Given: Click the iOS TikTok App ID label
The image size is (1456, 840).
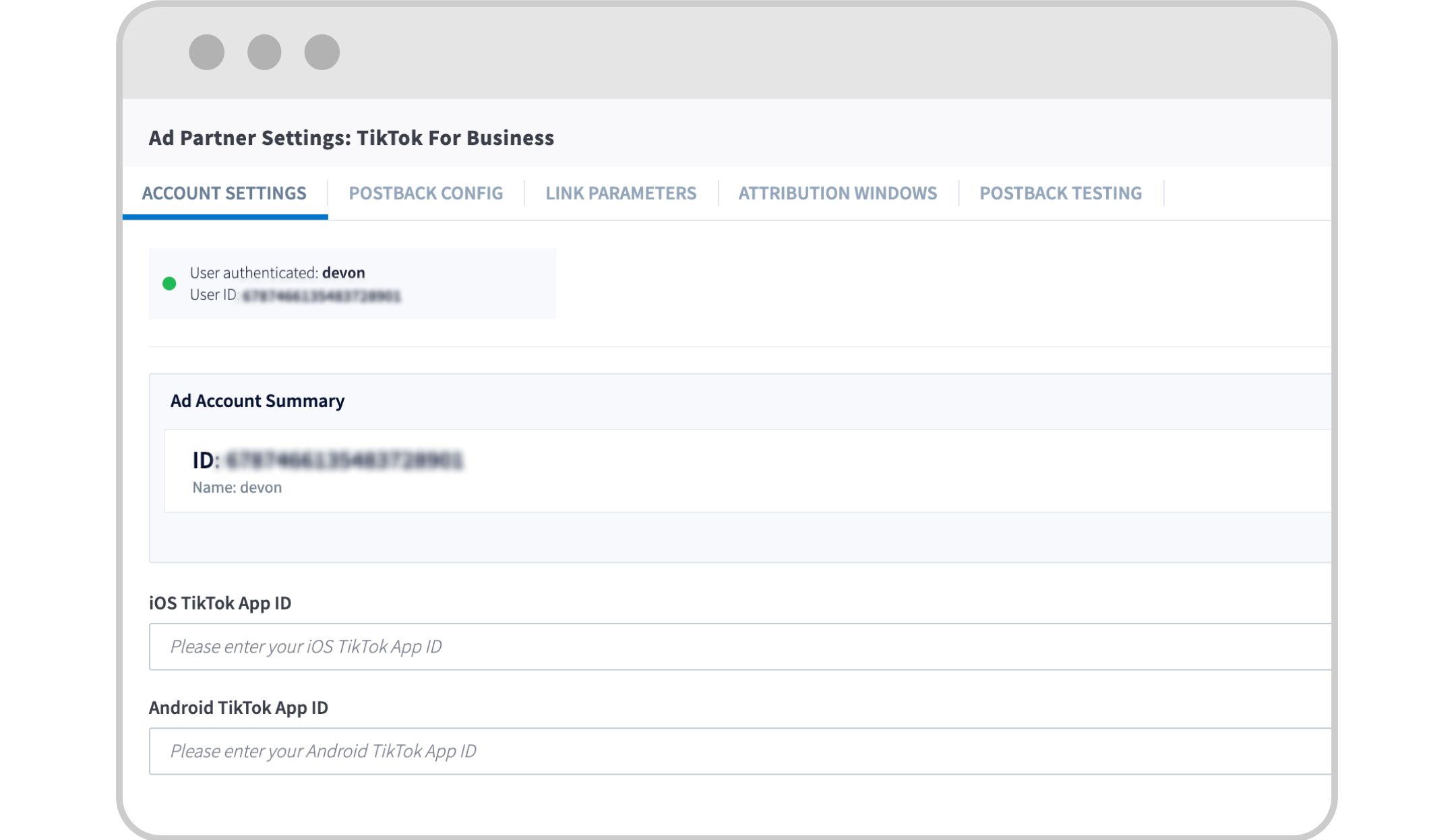Looking at the screenshot, I should 220,603.
